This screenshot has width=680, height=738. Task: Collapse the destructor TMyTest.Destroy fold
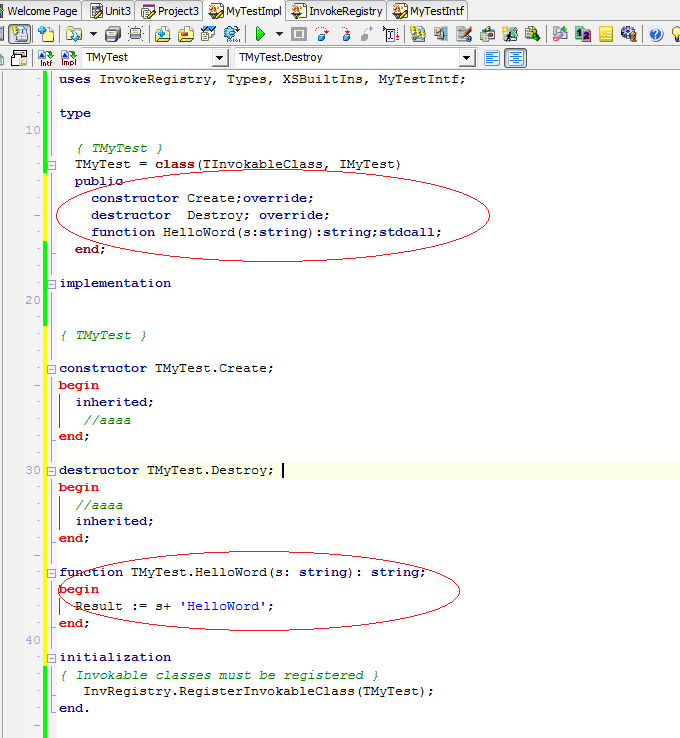coord(51,471)
